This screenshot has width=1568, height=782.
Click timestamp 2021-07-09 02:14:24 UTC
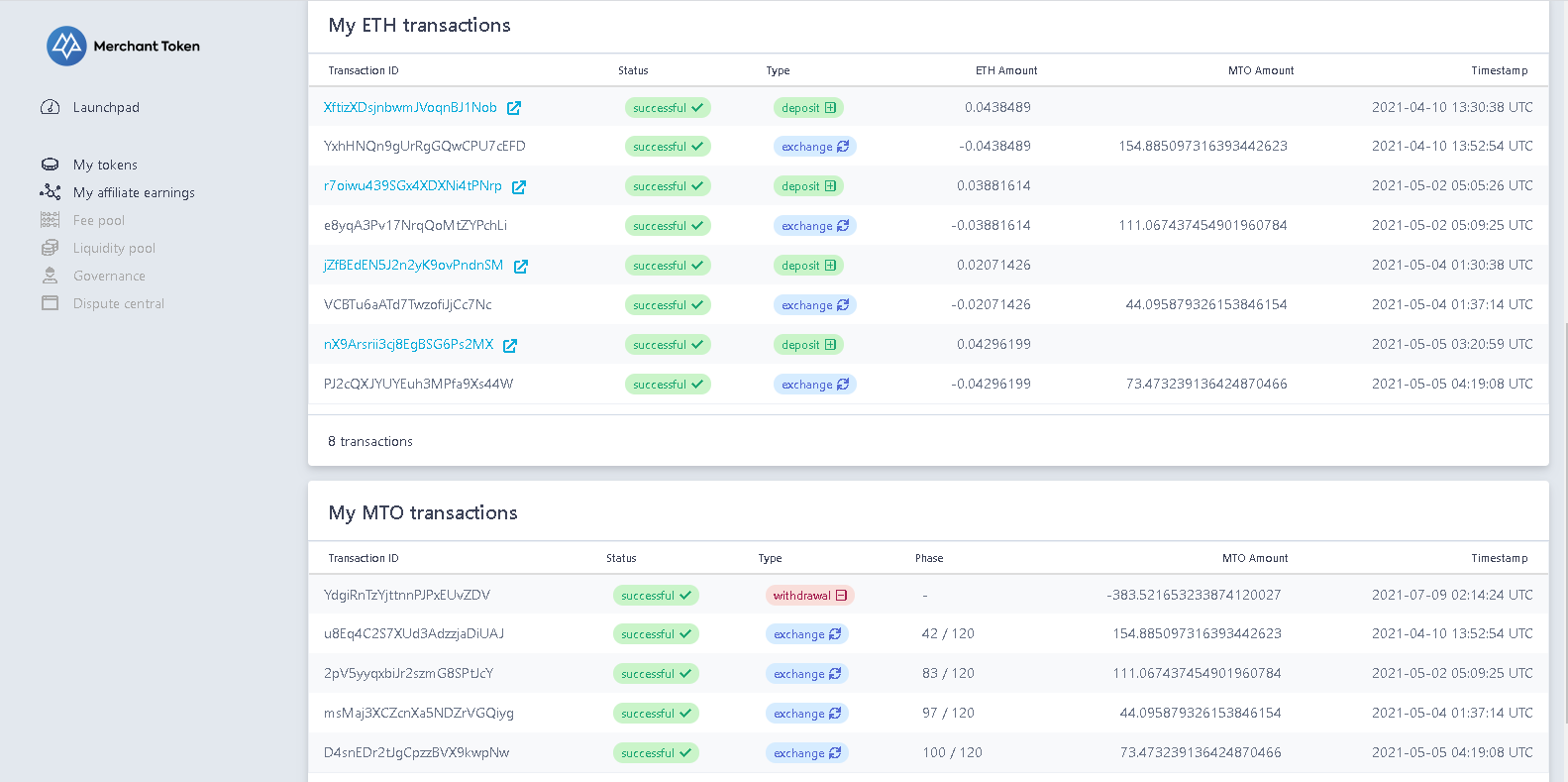pyautogui.click(x=1452, y=595)
